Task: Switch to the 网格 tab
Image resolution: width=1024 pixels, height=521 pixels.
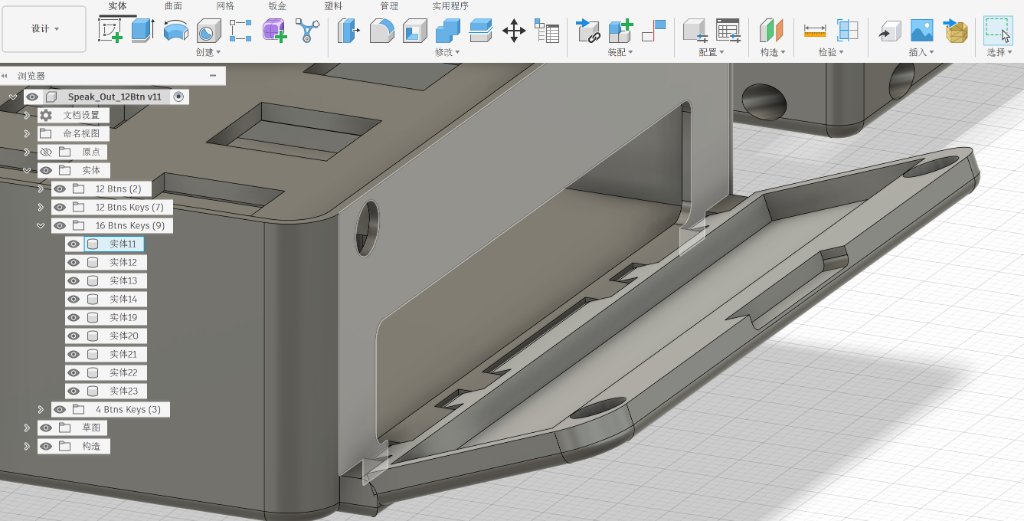Action: [225, 6]
